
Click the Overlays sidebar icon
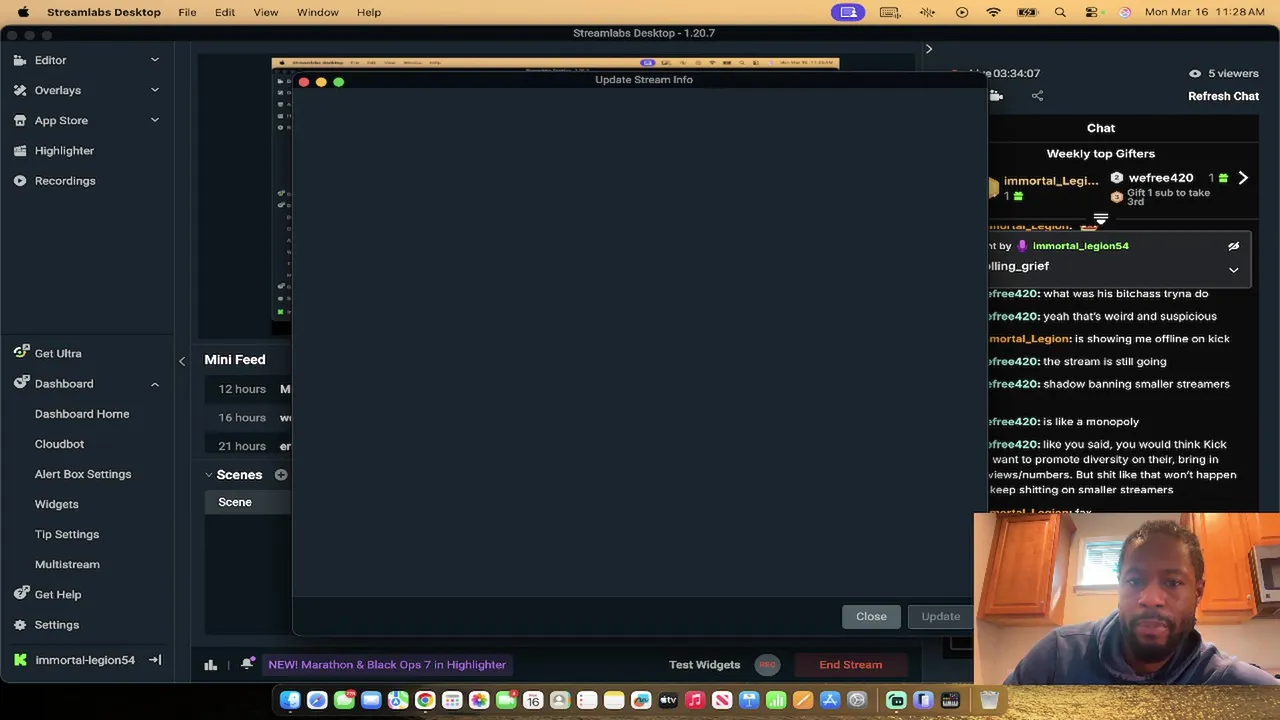coord(20,90)
